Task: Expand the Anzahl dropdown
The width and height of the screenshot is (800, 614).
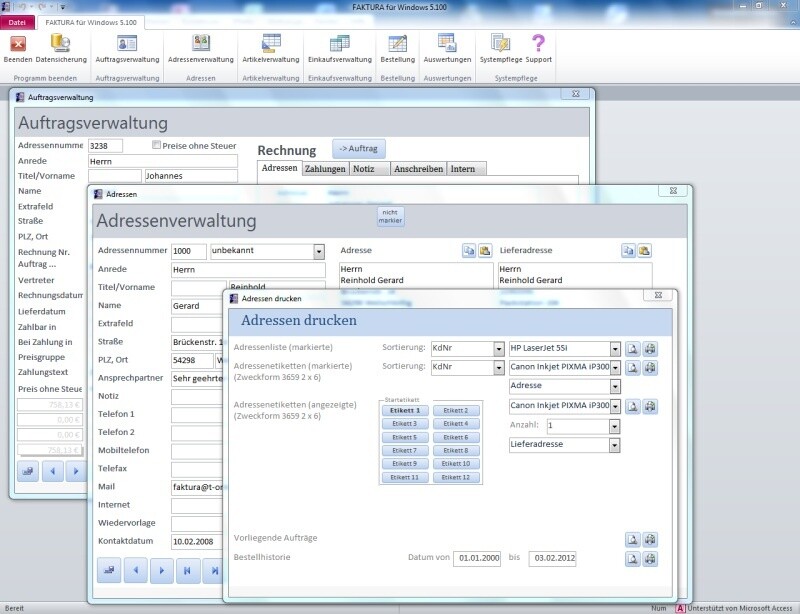Action: 614,425
